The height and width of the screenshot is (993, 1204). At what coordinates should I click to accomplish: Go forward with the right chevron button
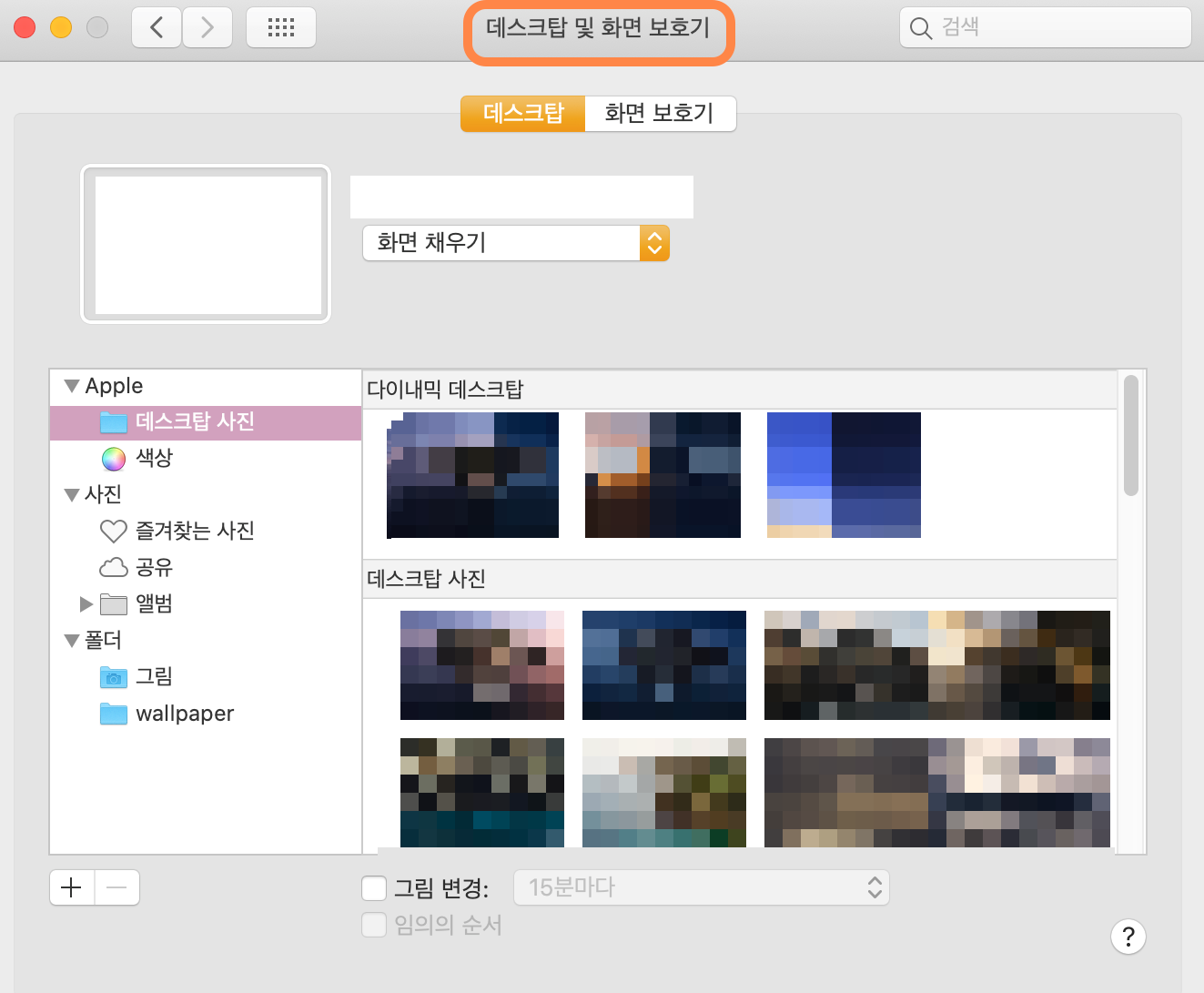coord(207,27)
